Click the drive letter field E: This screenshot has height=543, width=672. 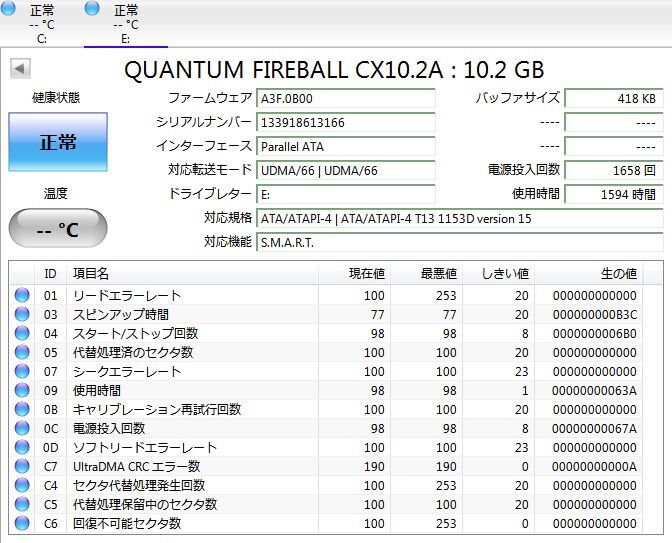(346, 195)
